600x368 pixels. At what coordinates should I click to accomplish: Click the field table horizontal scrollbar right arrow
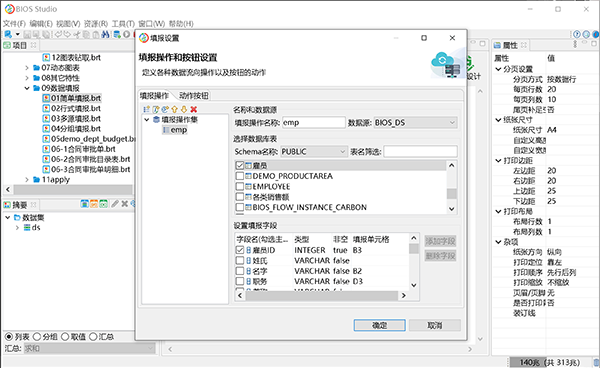click(403, 295)
